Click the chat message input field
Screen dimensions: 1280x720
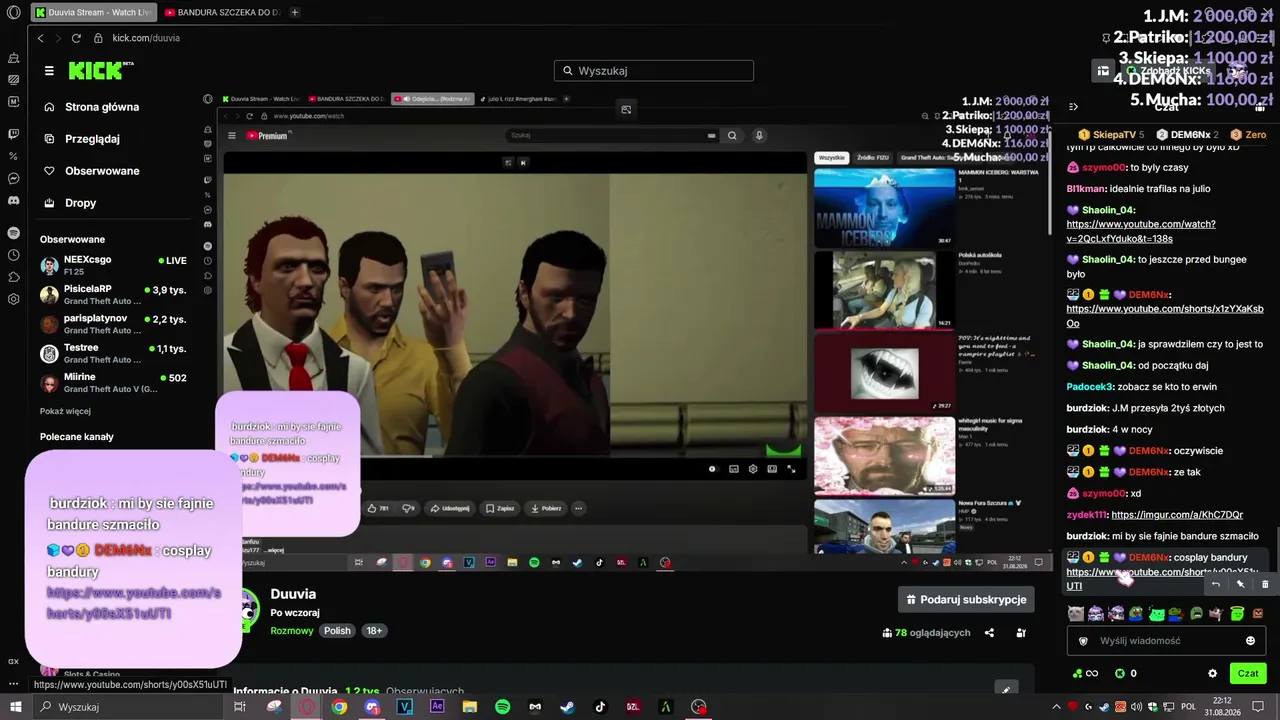tap(1167, 641)
